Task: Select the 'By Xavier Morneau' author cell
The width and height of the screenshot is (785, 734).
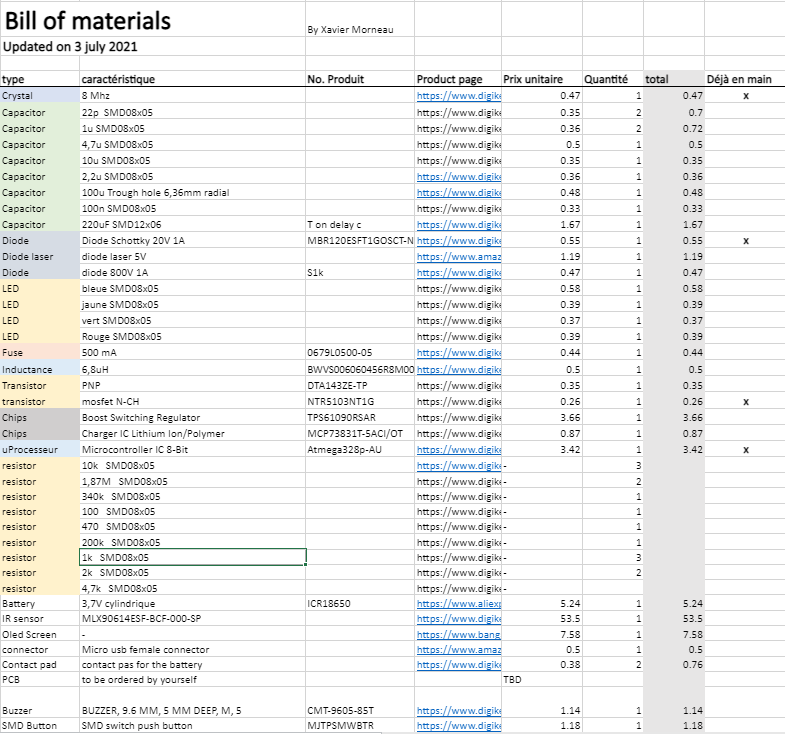Action: click(x=350, y=30)
